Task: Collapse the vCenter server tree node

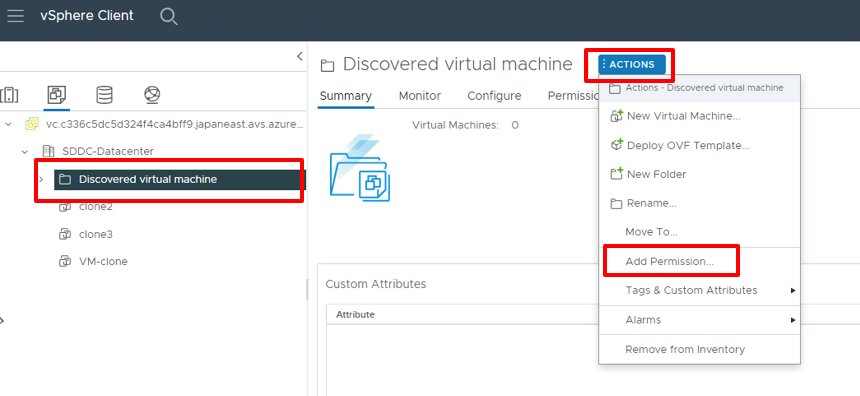Action: (8, 125)
